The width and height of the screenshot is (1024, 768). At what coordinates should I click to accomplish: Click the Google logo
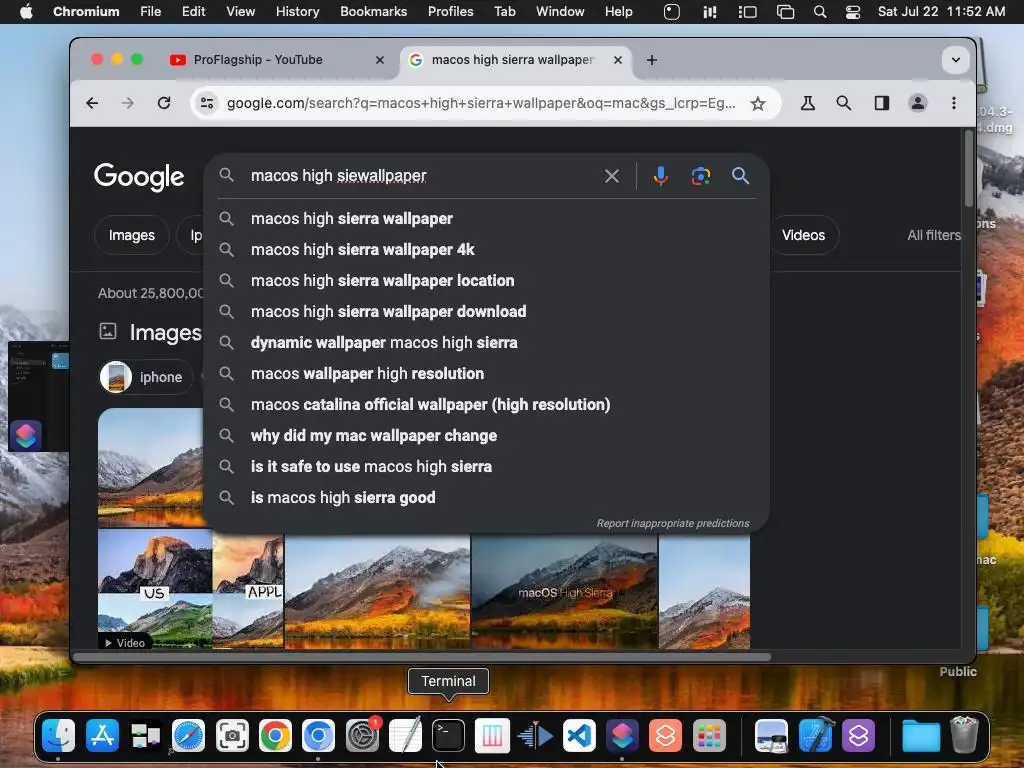point(139,176)
